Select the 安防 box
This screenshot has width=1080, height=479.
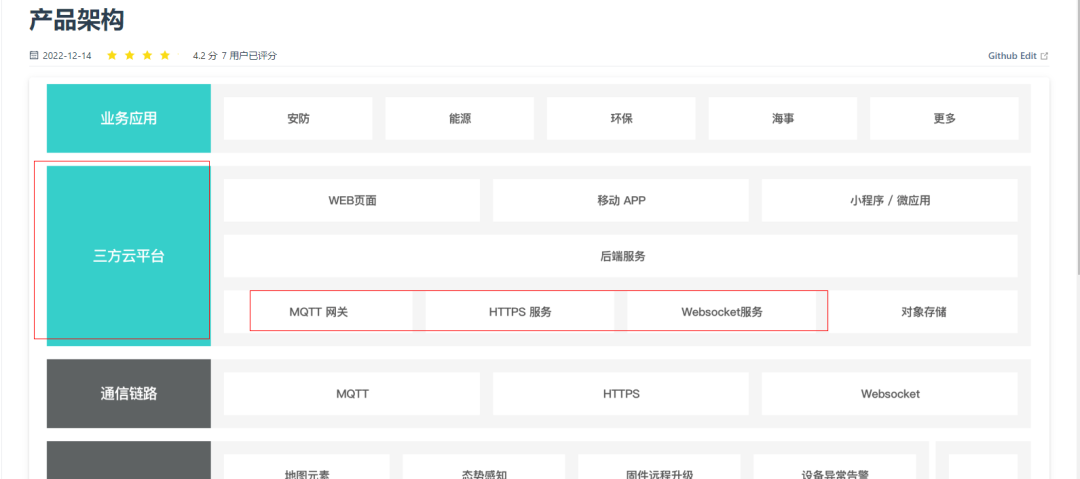(x=298, y=119)
